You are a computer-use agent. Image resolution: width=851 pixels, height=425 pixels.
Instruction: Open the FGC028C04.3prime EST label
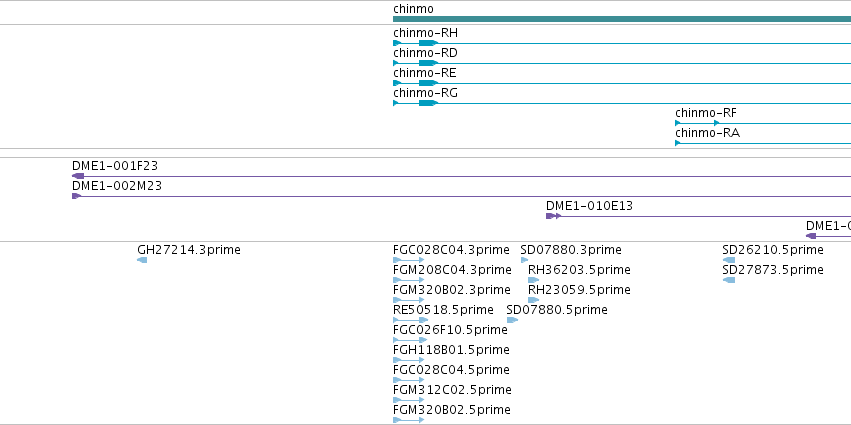451,250
